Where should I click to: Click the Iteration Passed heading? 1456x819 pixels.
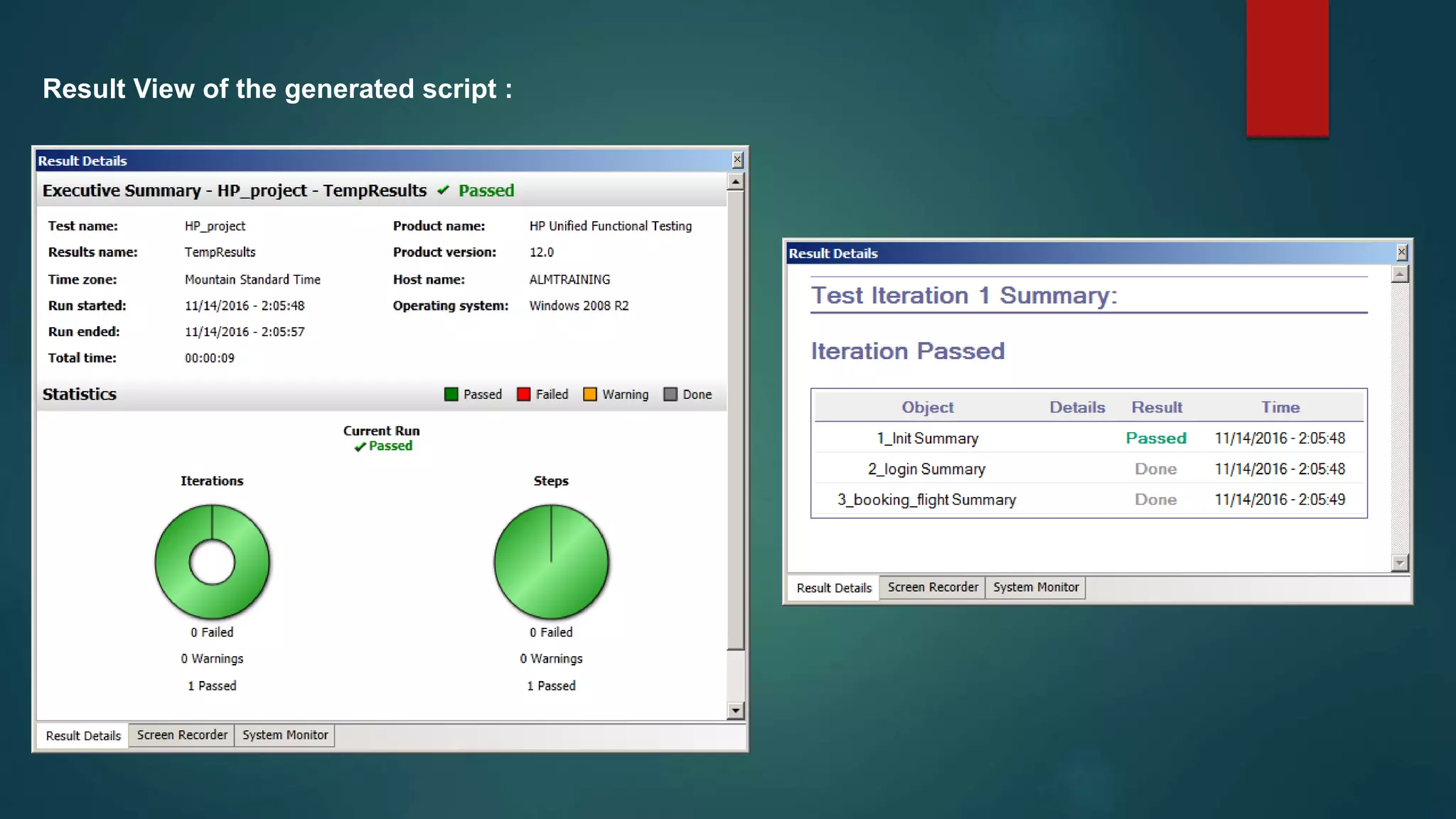908,351
